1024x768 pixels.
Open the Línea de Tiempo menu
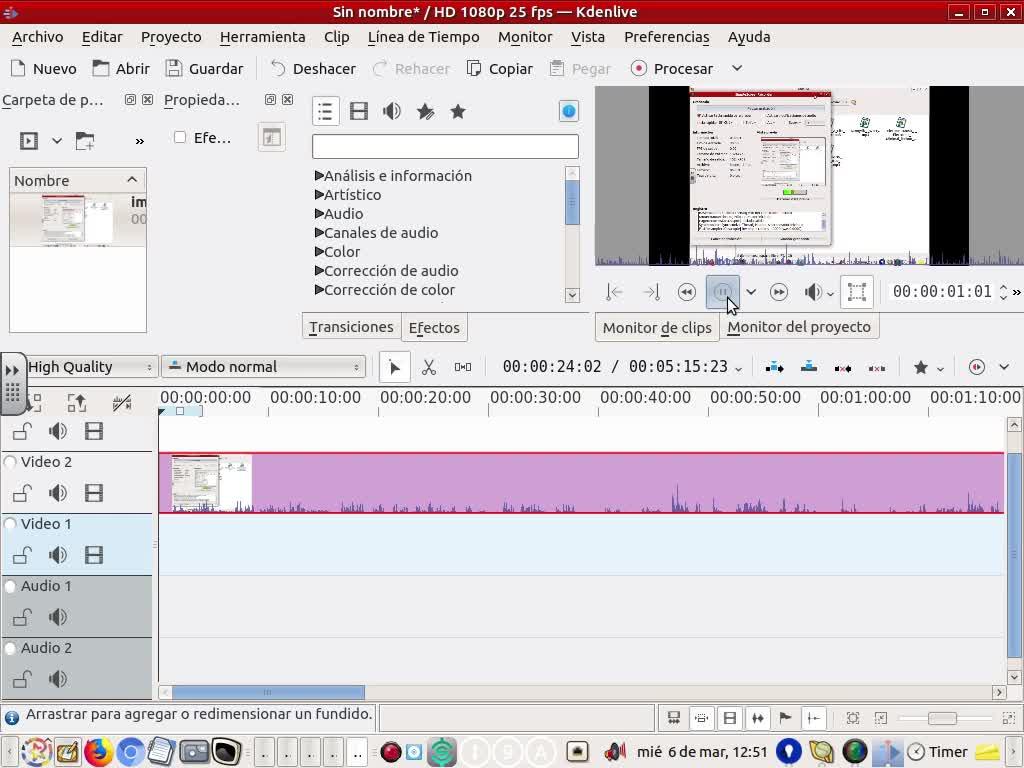[x=423, y=37]
